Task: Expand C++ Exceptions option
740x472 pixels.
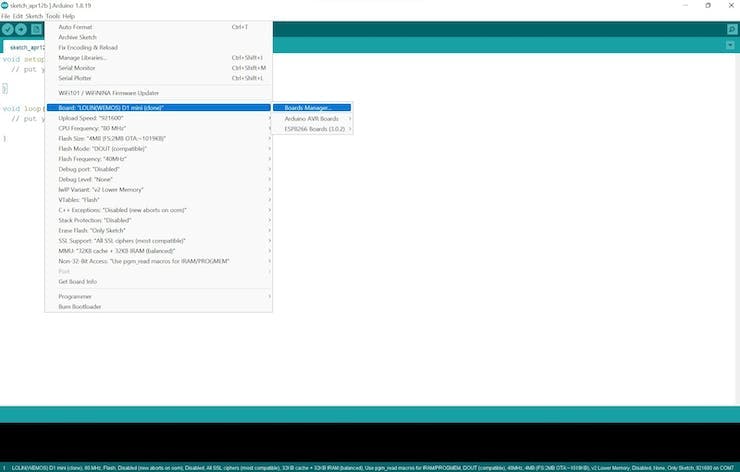Action: point(159,210)
